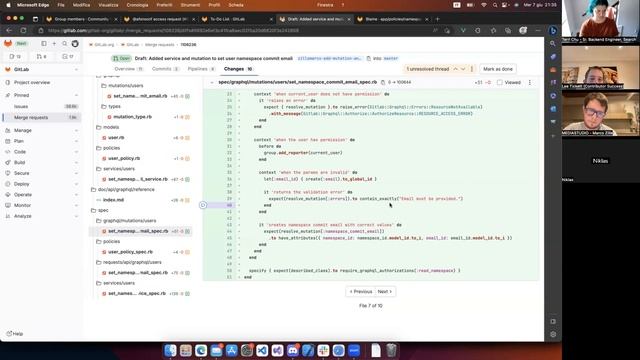
Task: Open Visual Studio Code in the dock
Action: 262,350
